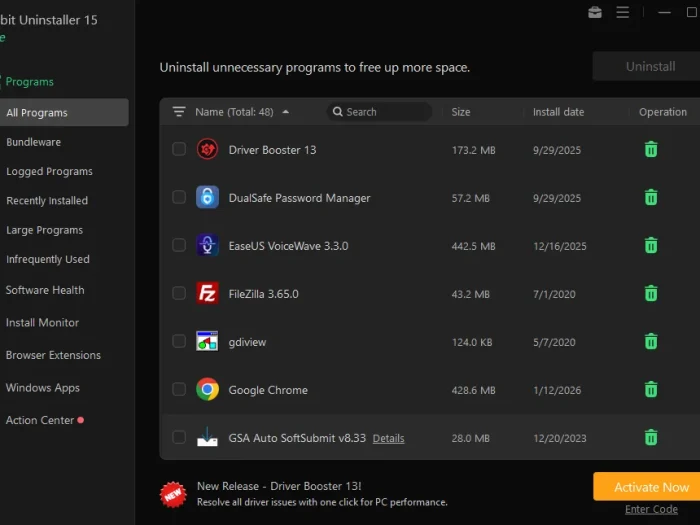Tick the FileZilla 3.65.0 checkbox
The width and height of the screenshot is (700, 525).
179,293
